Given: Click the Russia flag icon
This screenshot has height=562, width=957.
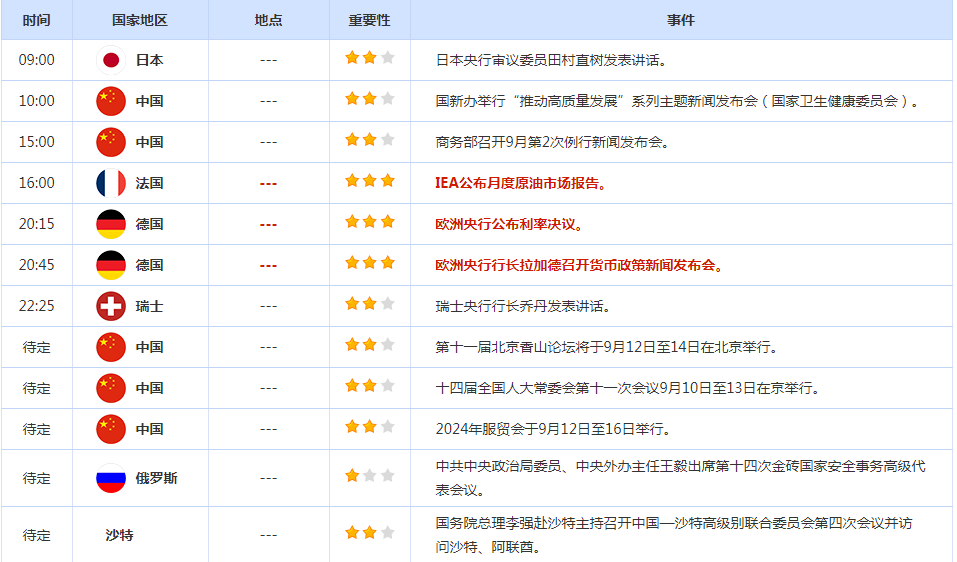Looking at the screenshot, I should (110, 478).
